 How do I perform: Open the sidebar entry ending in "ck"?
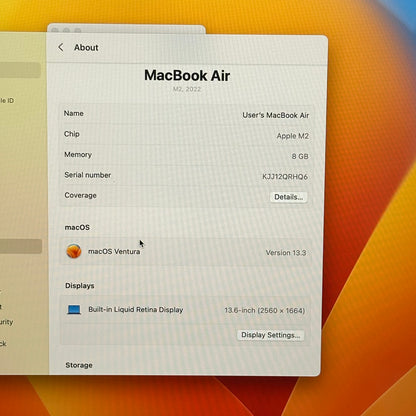coord(3,343)
